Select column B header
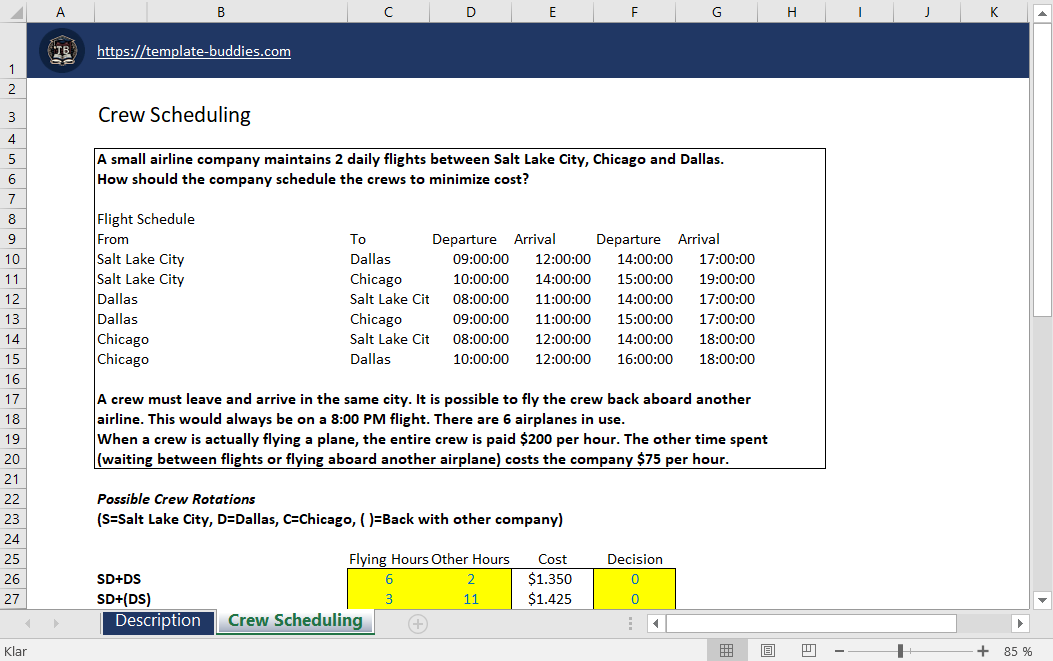Screen dimensions: 1053x661 (220, 10)
